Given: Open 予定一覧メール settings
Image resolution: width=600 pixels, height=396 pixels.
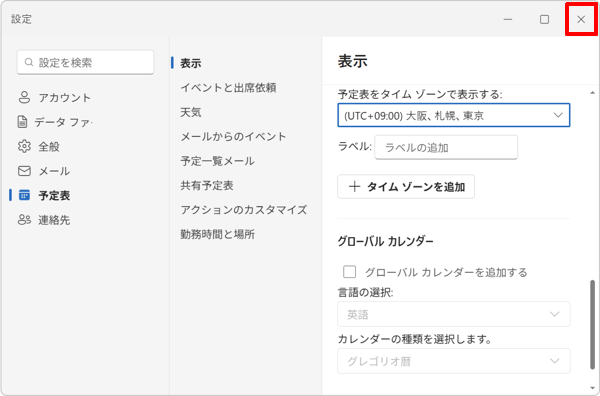Looking at the screenshot, I should pyautogui.click(x=217, y=161).
